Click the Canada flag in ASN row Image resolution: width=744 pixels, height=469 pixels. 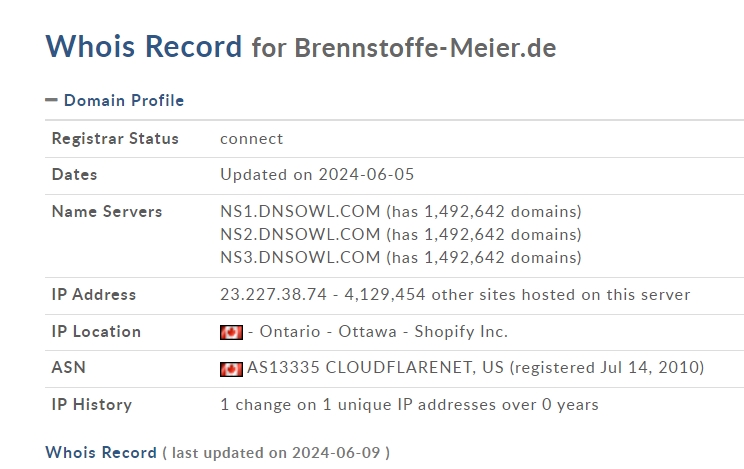[231, 369]
